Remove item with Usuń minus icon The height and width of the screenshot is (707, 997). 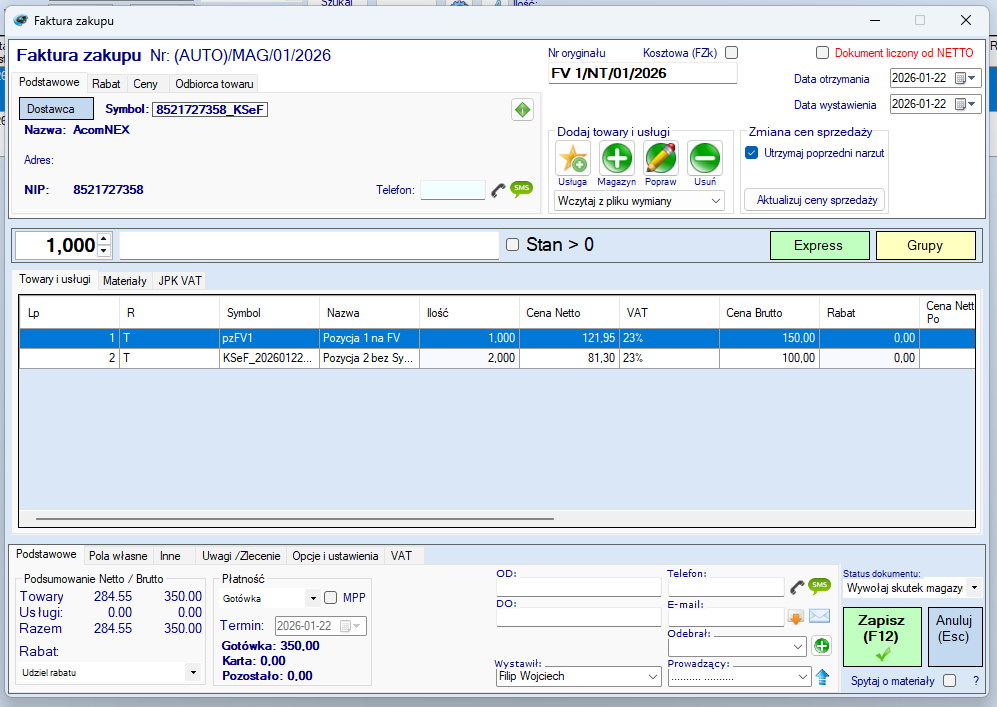[x=705, y=158]
